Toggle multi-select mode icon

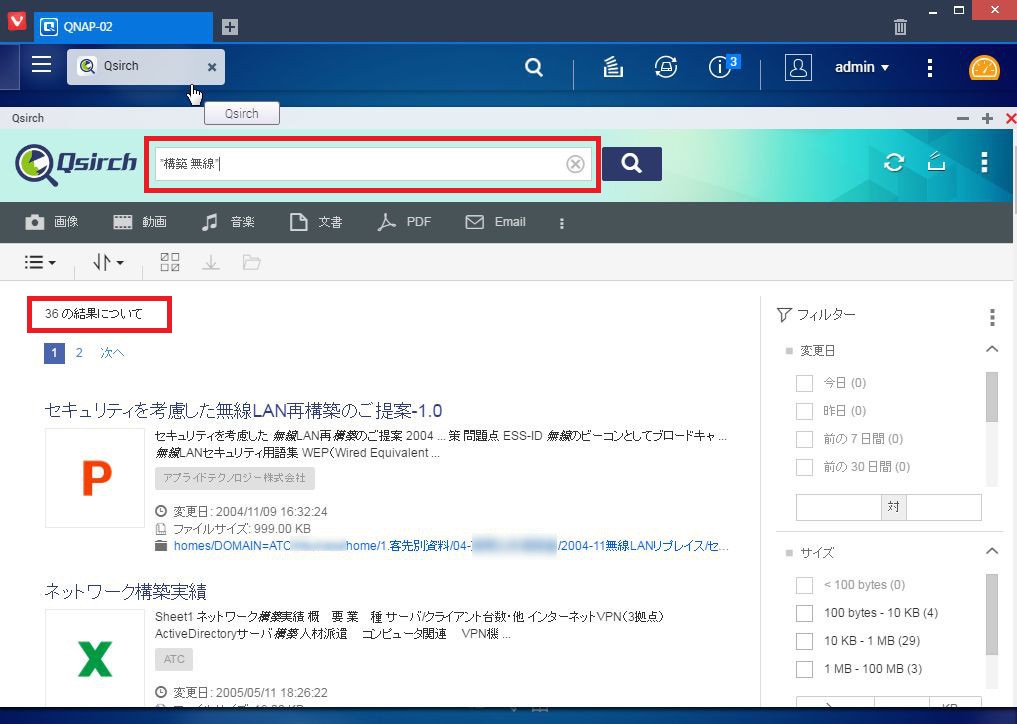pyautogui.click(x=170, y=262)
